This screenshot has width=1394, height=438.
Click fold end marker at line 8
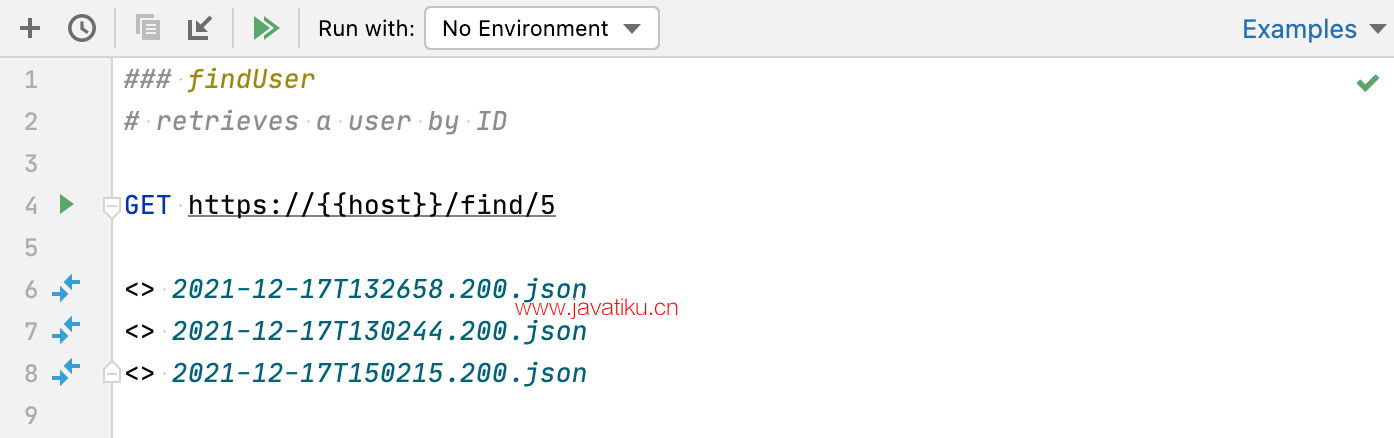112,373
